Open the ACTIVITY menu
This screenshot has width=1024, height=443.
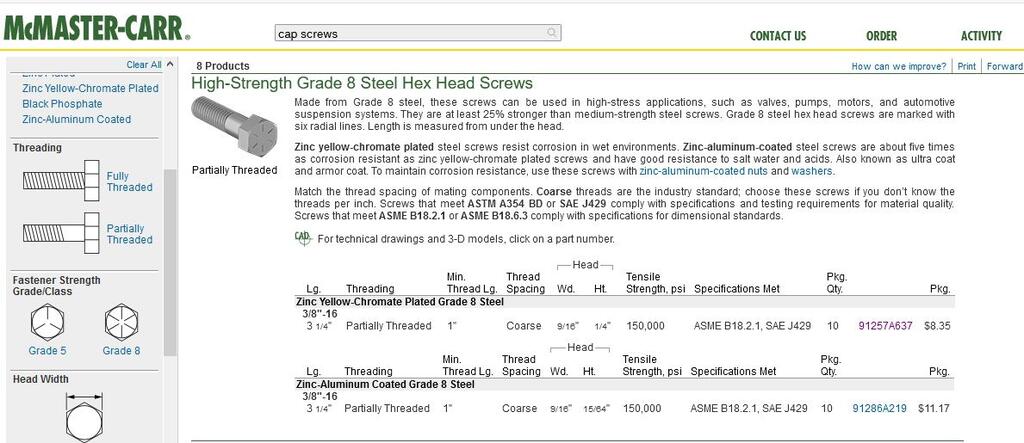(981, 36)
